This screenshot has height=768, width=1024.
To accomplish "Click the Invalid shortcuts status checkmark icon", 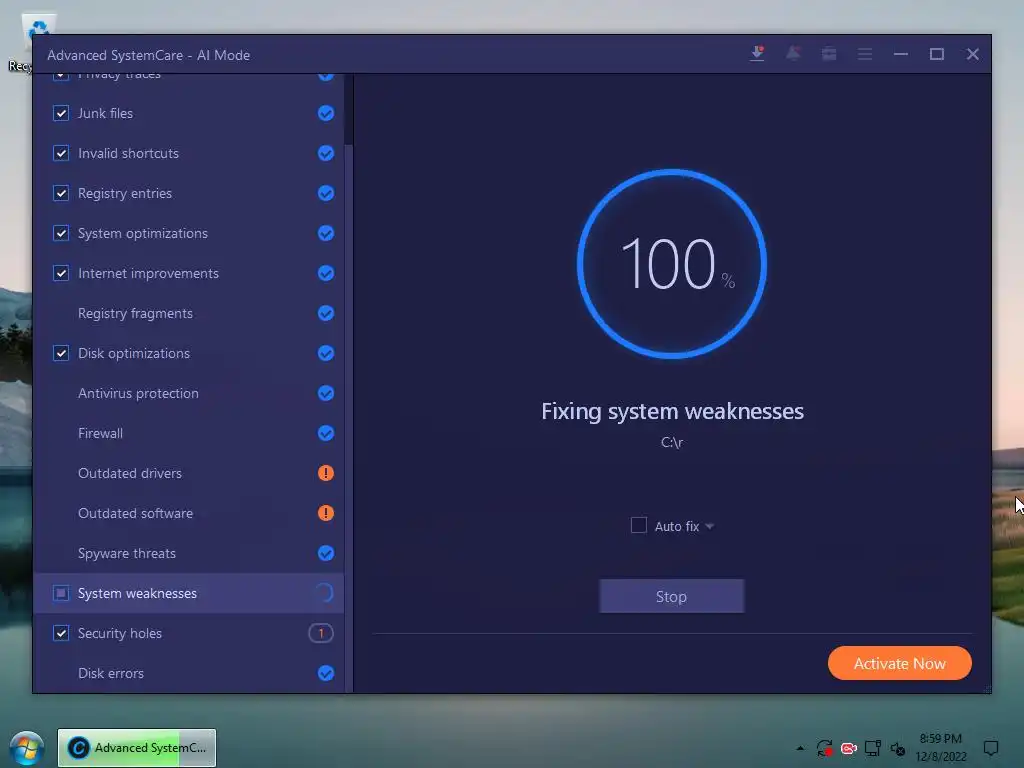I will [x=326, y=153].
